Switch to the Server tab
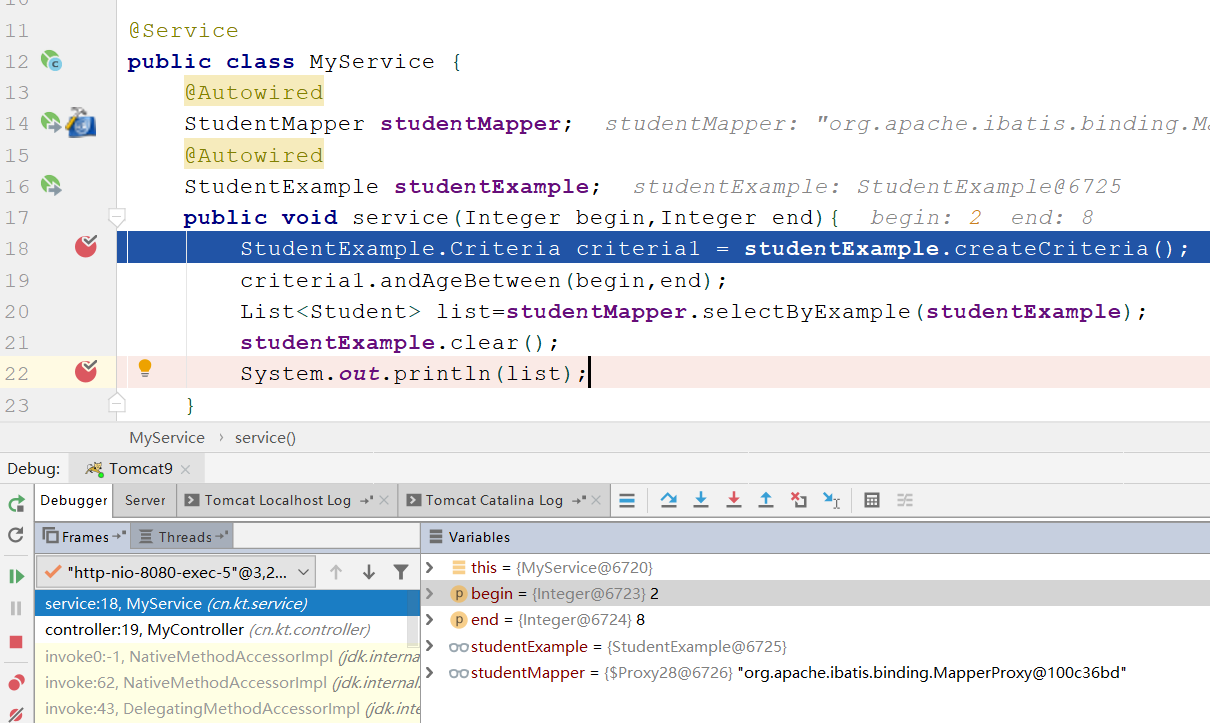The image size is (1210, 723). [x=145, y=500]
